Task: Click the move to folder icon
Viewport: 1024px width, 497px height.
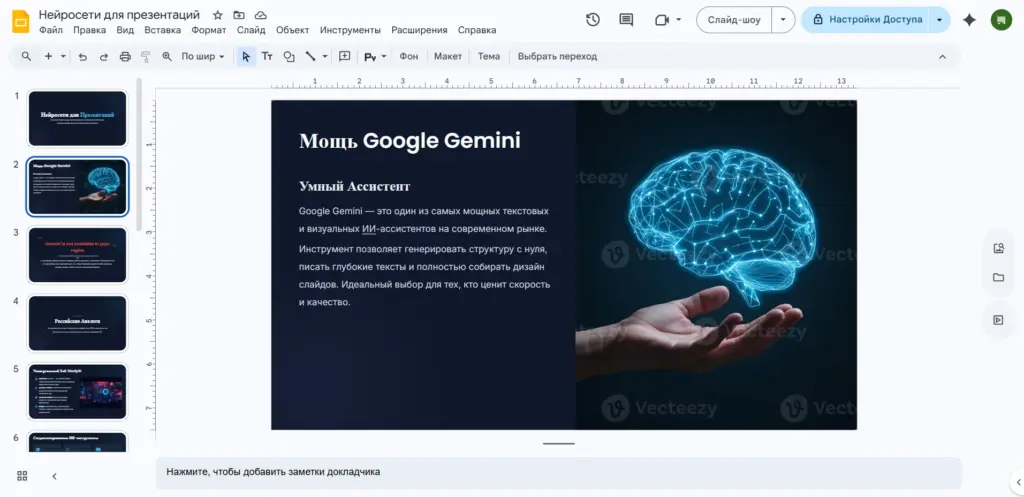Action: [x=239, y=15]
